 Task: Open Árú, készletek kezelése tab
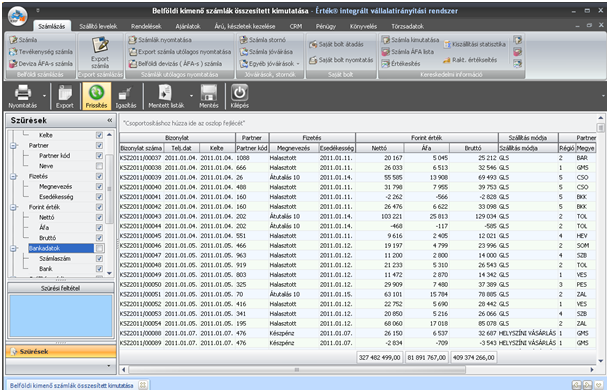[245, 26]
